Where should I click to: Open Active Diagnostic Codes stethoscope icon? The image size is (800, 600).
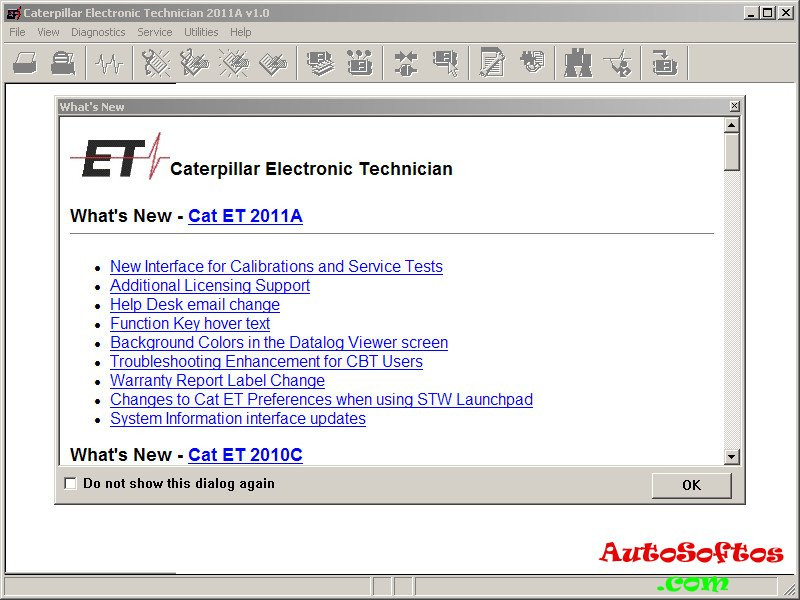(155, 63)
